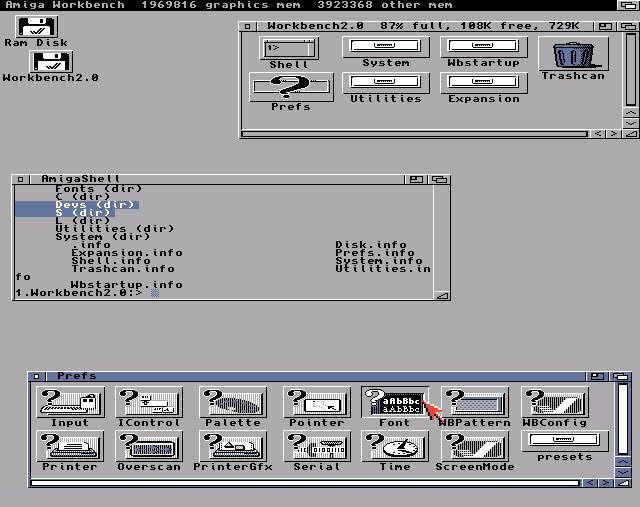Image resolution: width=640 pixels, height=507 pixels.
Task: Click "Devs (dir)" in the shell output
Action: 95,205
